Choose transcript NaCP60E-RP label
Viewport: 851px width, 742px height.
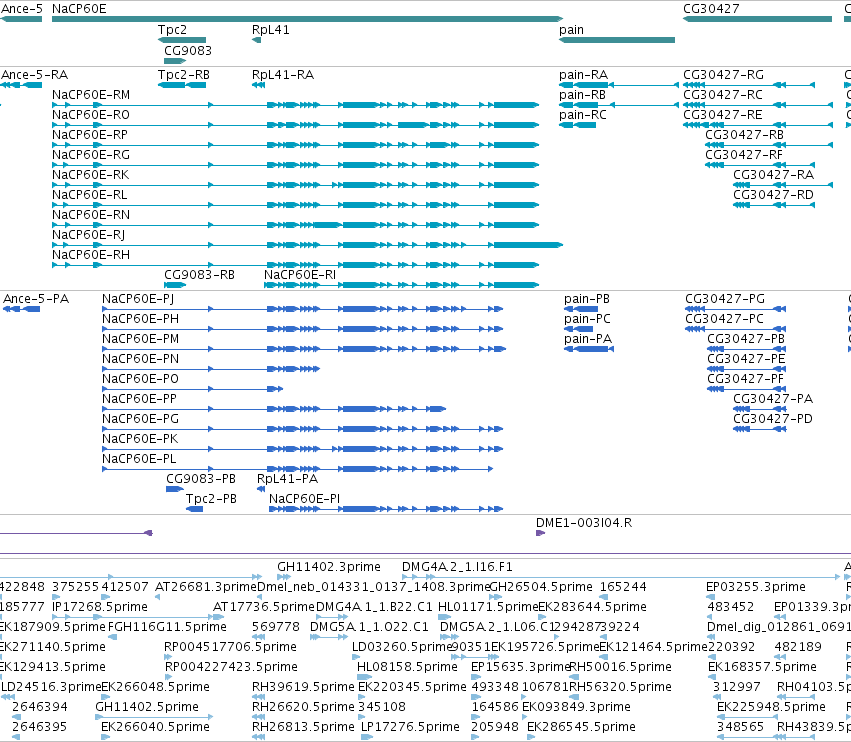click(90, 135)
